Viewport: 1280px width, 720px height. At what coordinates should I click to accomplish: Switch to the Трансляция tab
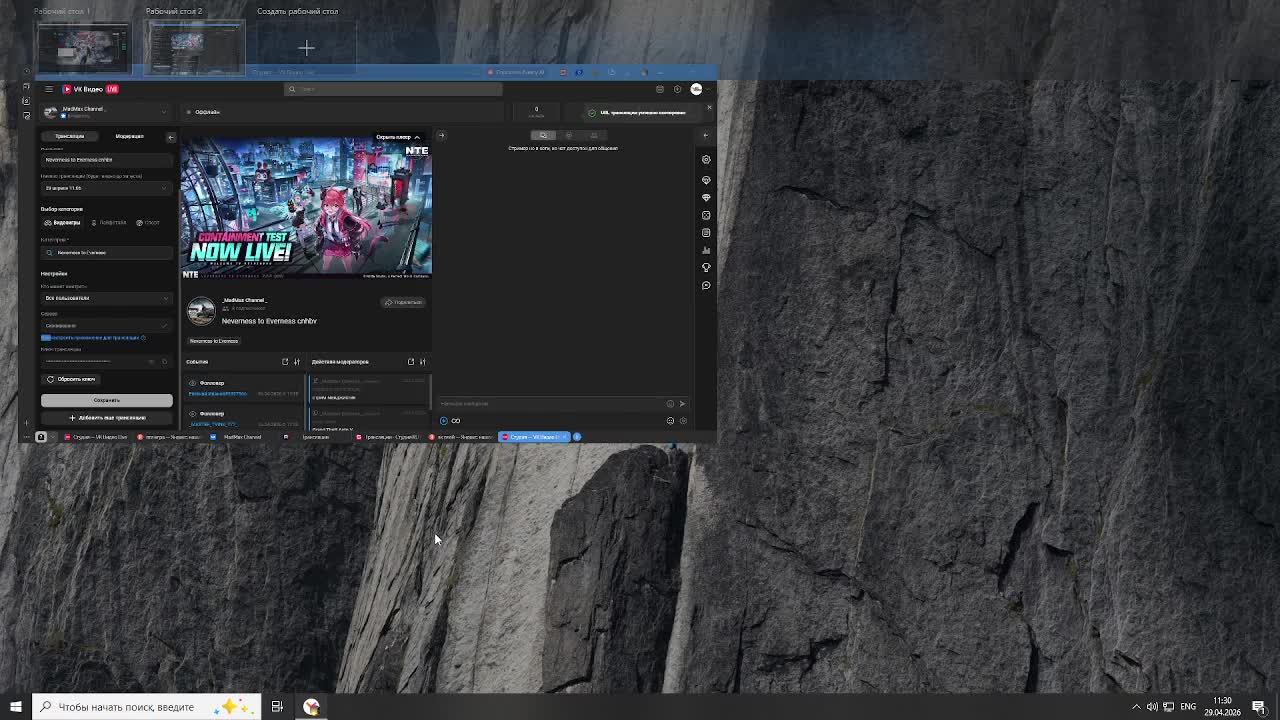[69, 136]
